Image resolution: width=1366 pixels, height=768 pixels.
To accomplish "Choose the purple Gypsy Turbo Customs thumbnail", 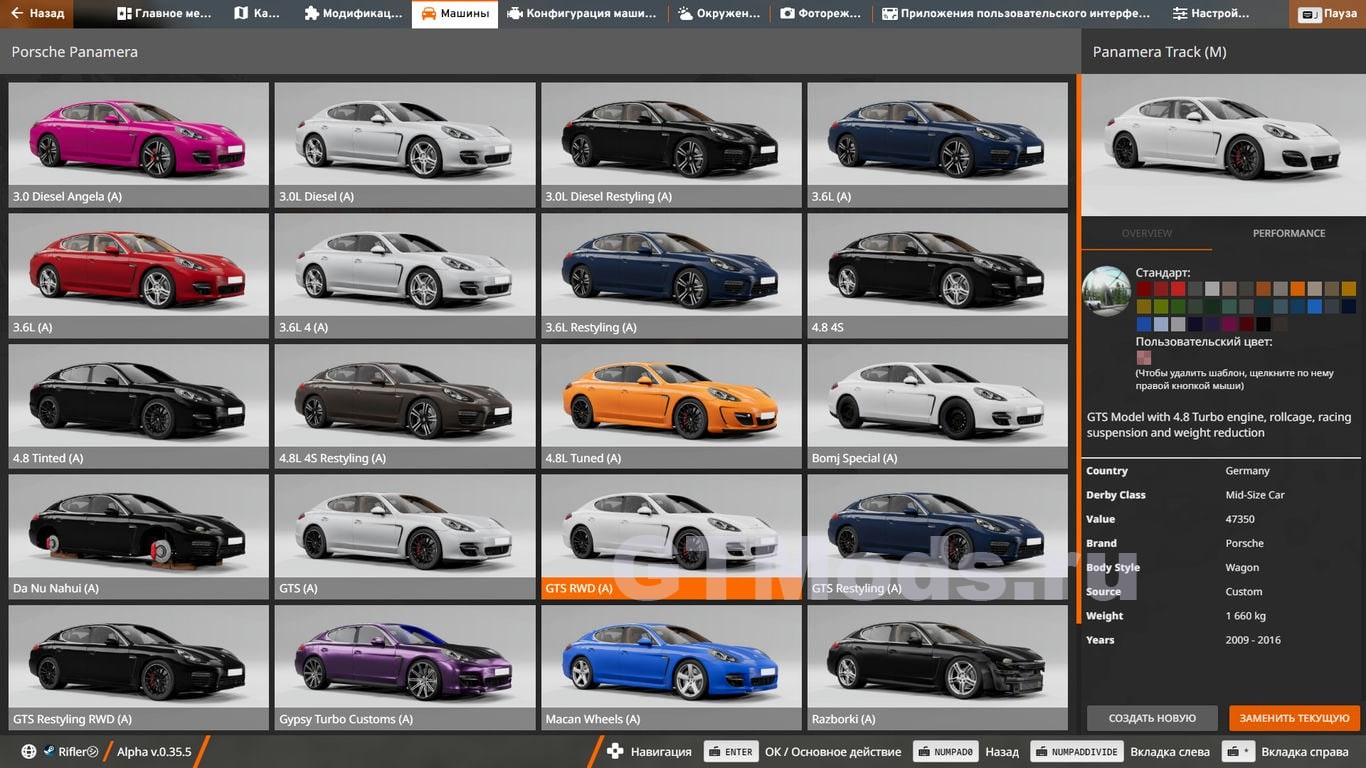I will click(x=405, y=658).
